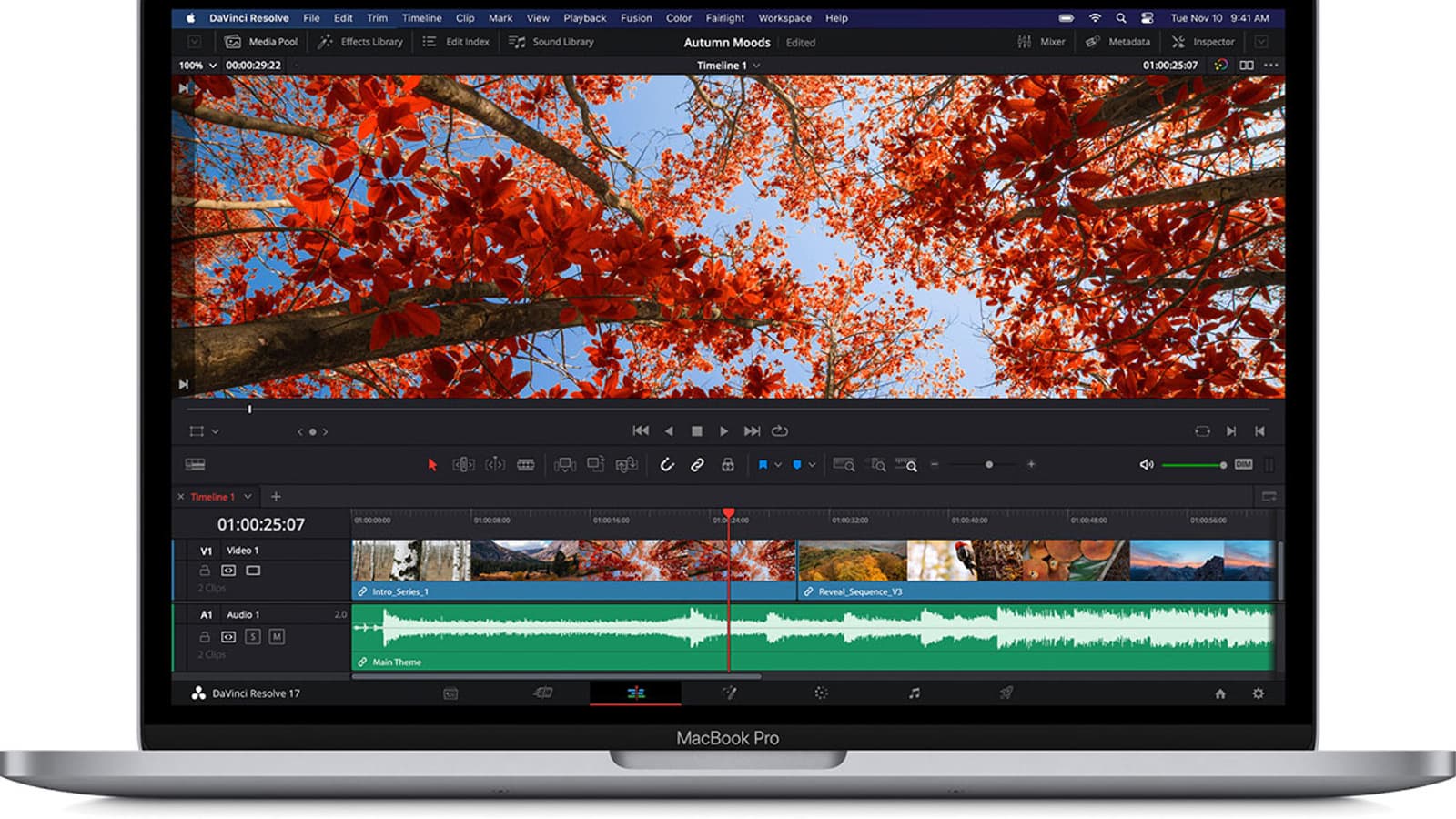Open the Sound Library panel

click(x=551, y=42)
